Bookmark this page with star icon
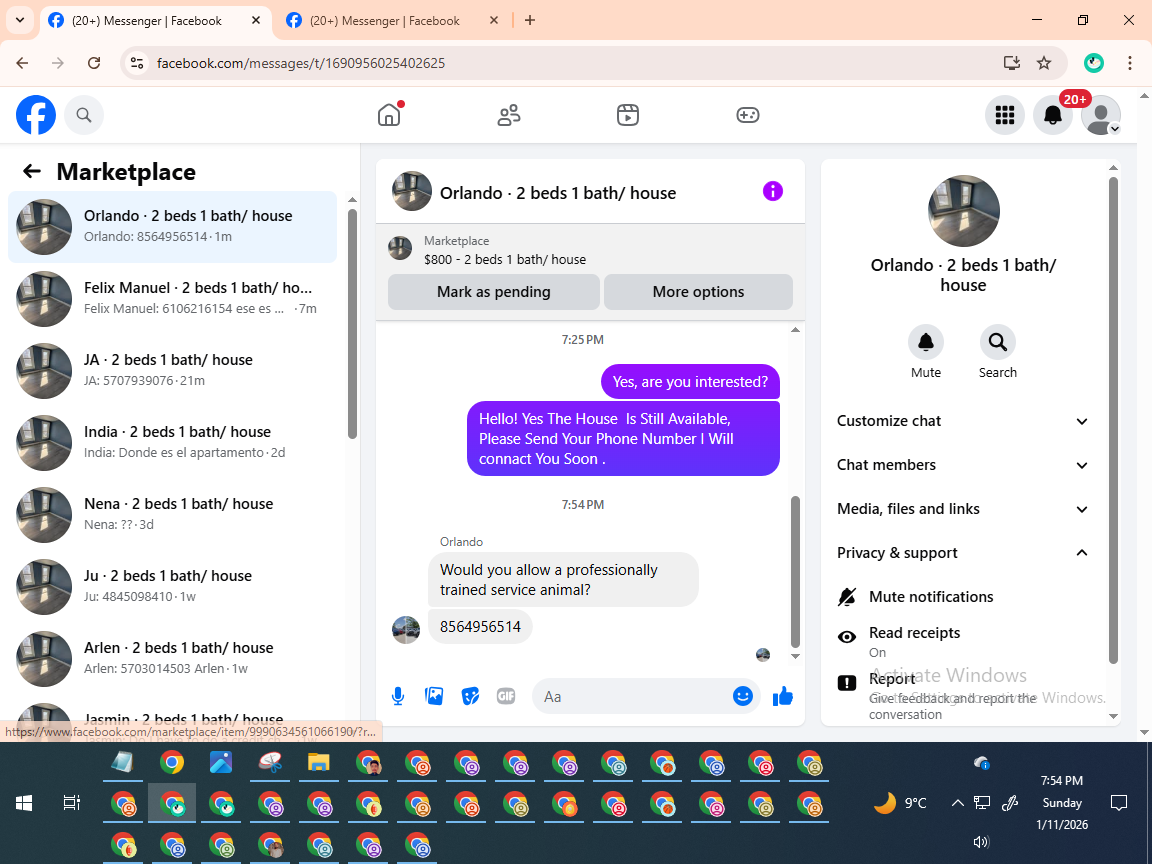Viewport: 1152px width, 864px height. click(1043, 63)
